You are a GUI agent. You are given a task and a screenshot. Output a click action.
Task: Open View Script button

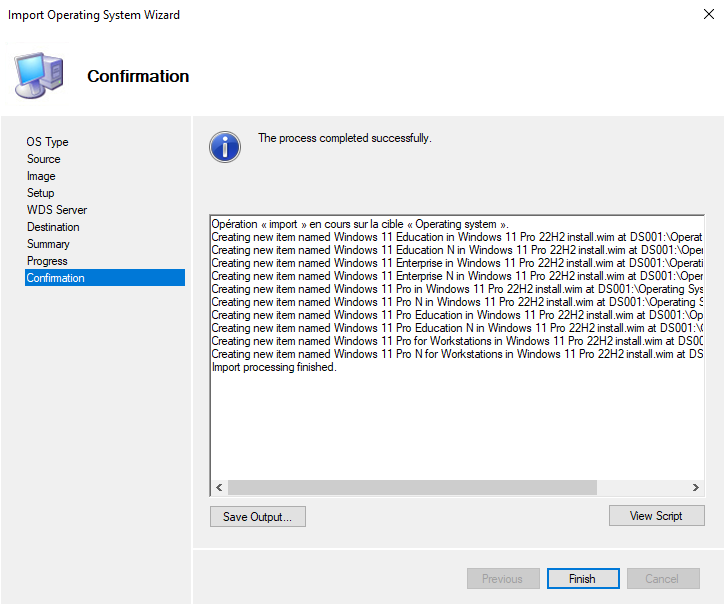656,515
